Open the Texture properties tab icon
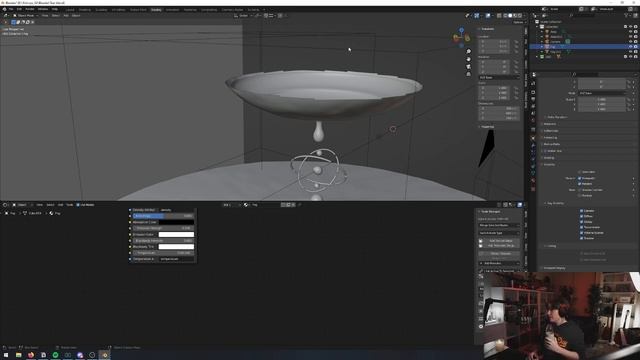 coord(533,189)
